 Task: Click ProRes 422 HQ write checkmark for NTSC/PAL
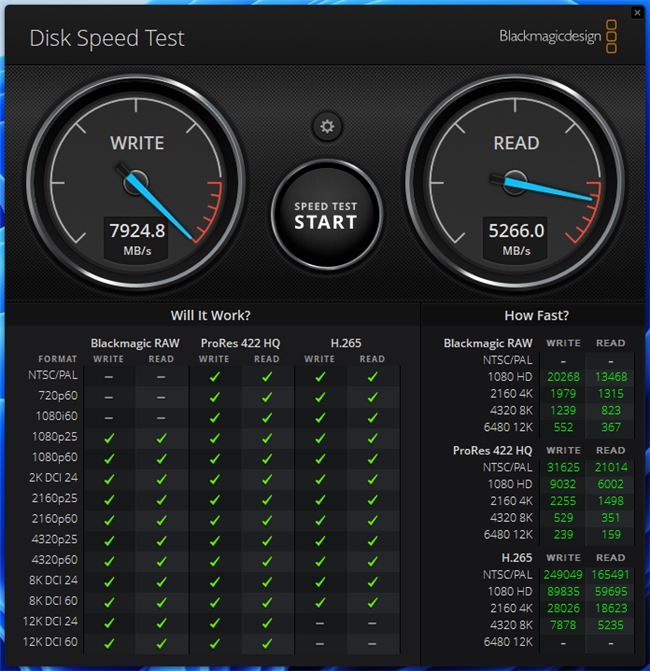[x=214, y=377]
